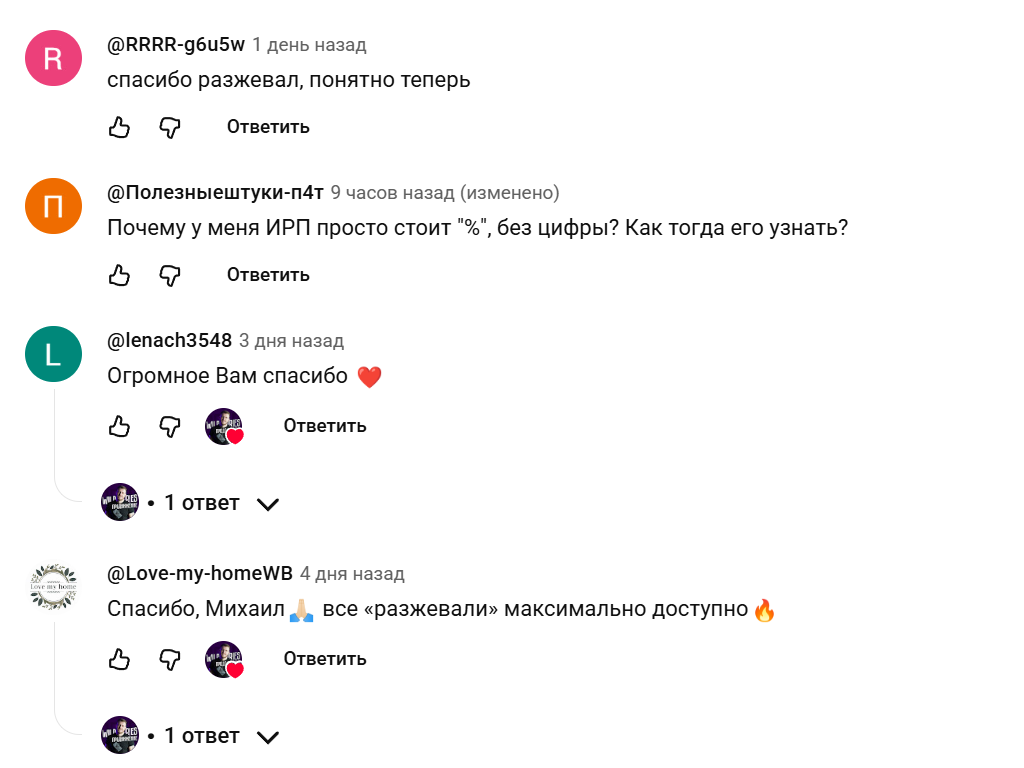This screenshot has height=768, width=1024.
Task: Like the comment by @RRRR-g6u5w
Action: [119, 127]
